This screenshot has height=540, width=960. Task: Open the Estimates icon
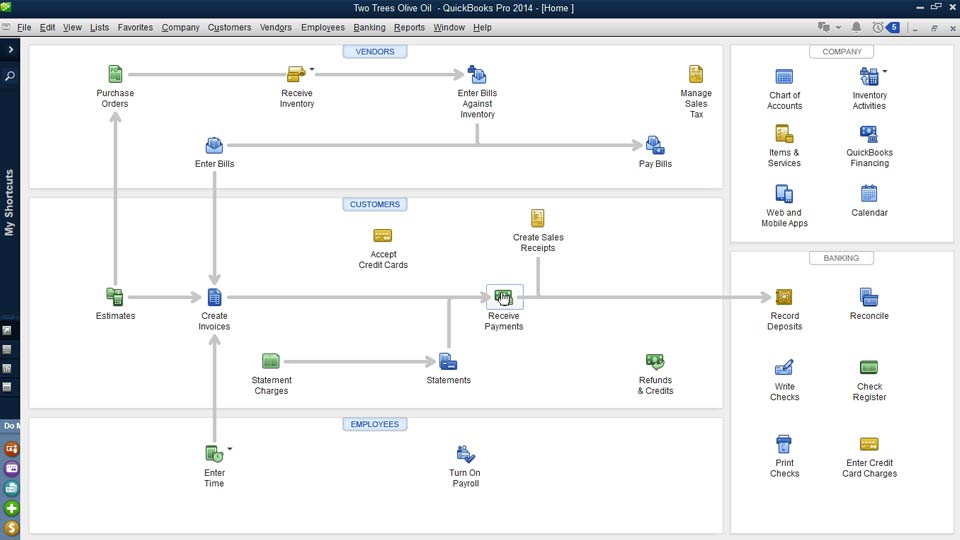114,297
